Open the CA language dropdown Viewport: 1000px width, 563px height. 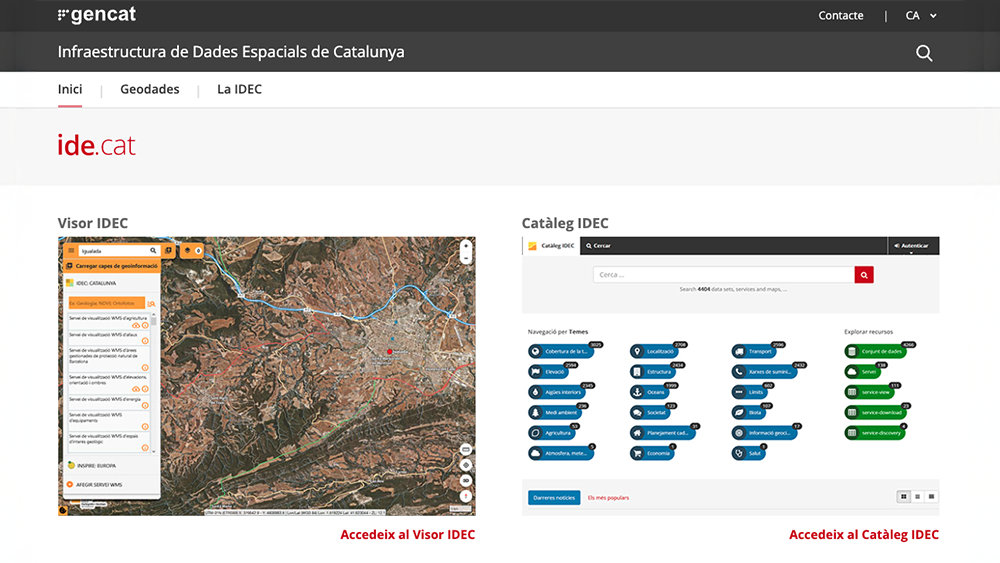point(921,15)
